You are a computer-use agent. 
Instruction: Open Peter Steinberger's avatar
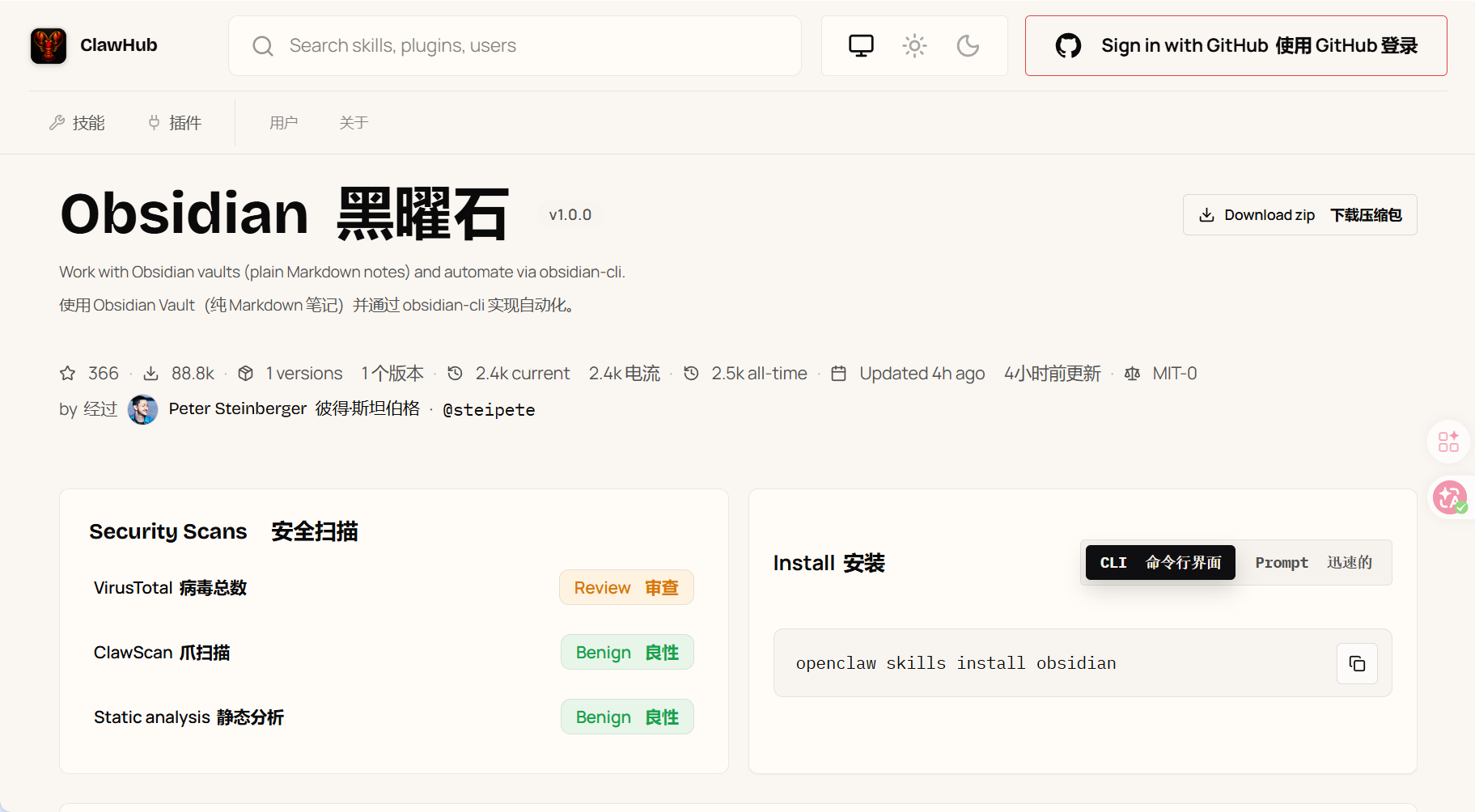pyautogui.click(x=143, y=409)
